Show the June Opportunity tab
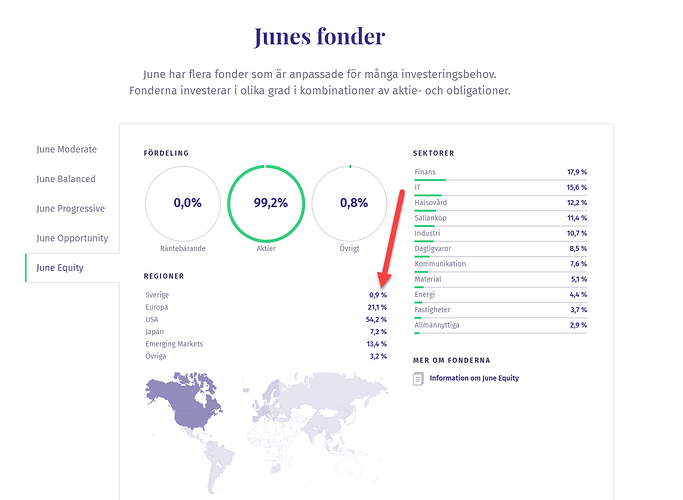 [x=72, y=238]
